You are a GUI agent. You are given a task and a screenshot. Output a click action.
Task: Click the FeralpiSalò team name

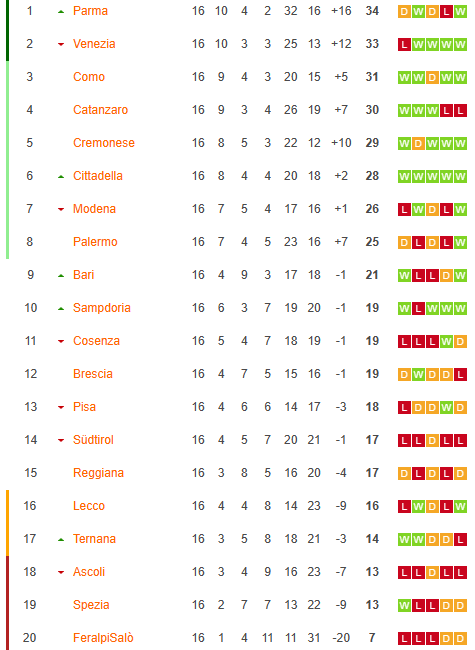(103, 638)
